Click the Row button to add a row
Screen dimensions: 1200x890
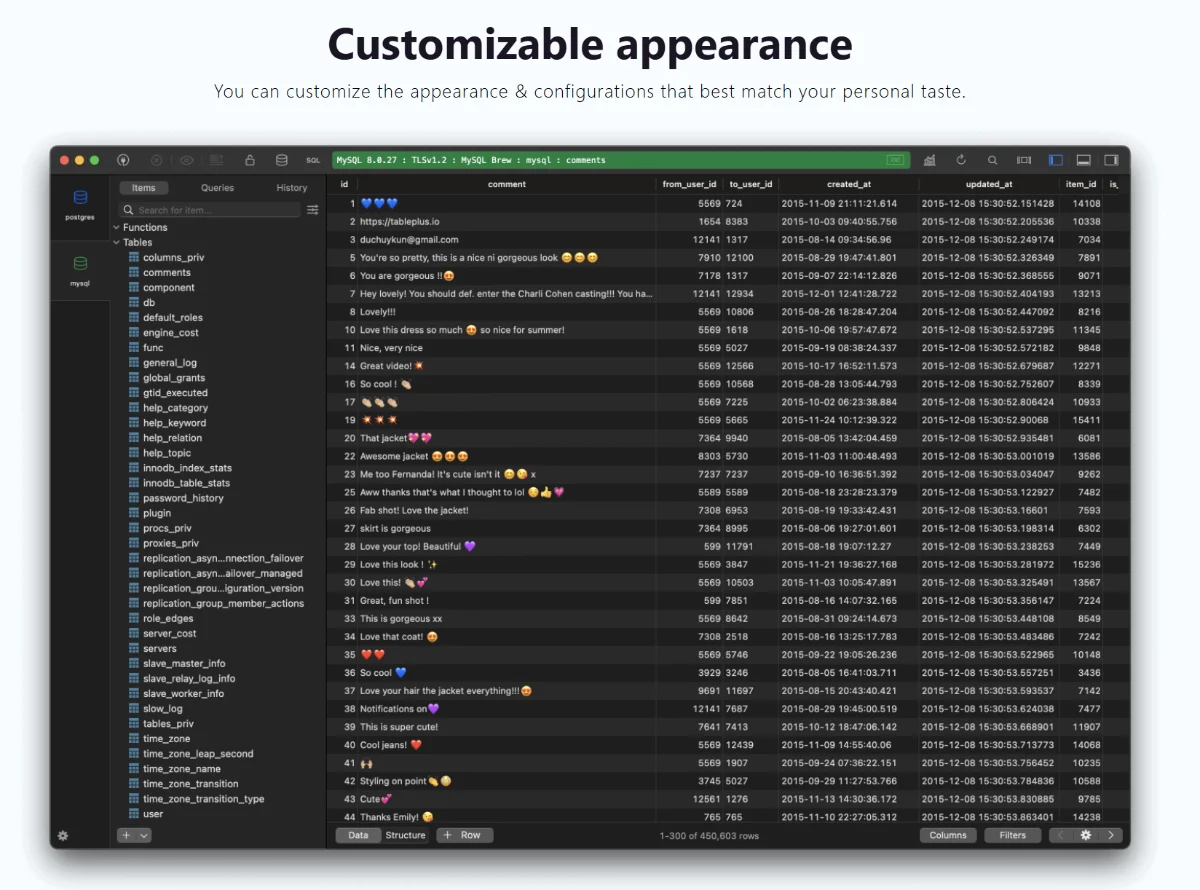(x=465, y=835)
